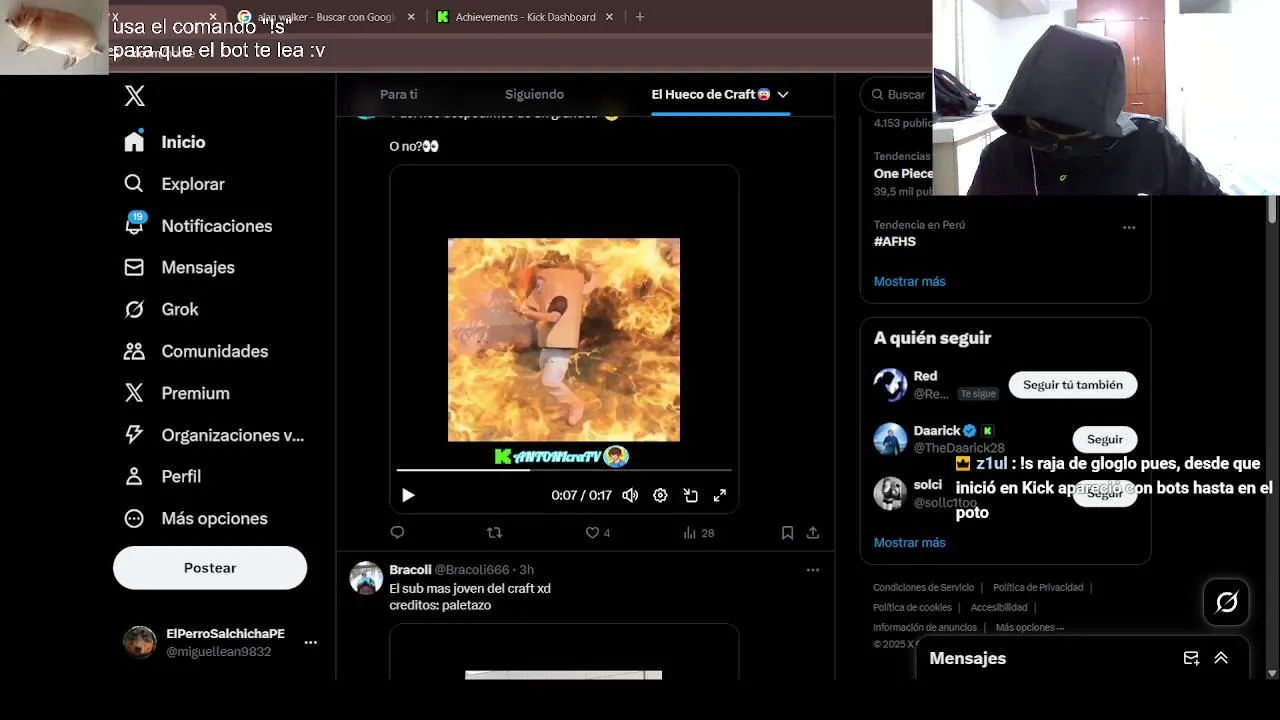
Task: Open Condiciones de Servicio link
Action: pyautogui.click(x=923, y=587)
